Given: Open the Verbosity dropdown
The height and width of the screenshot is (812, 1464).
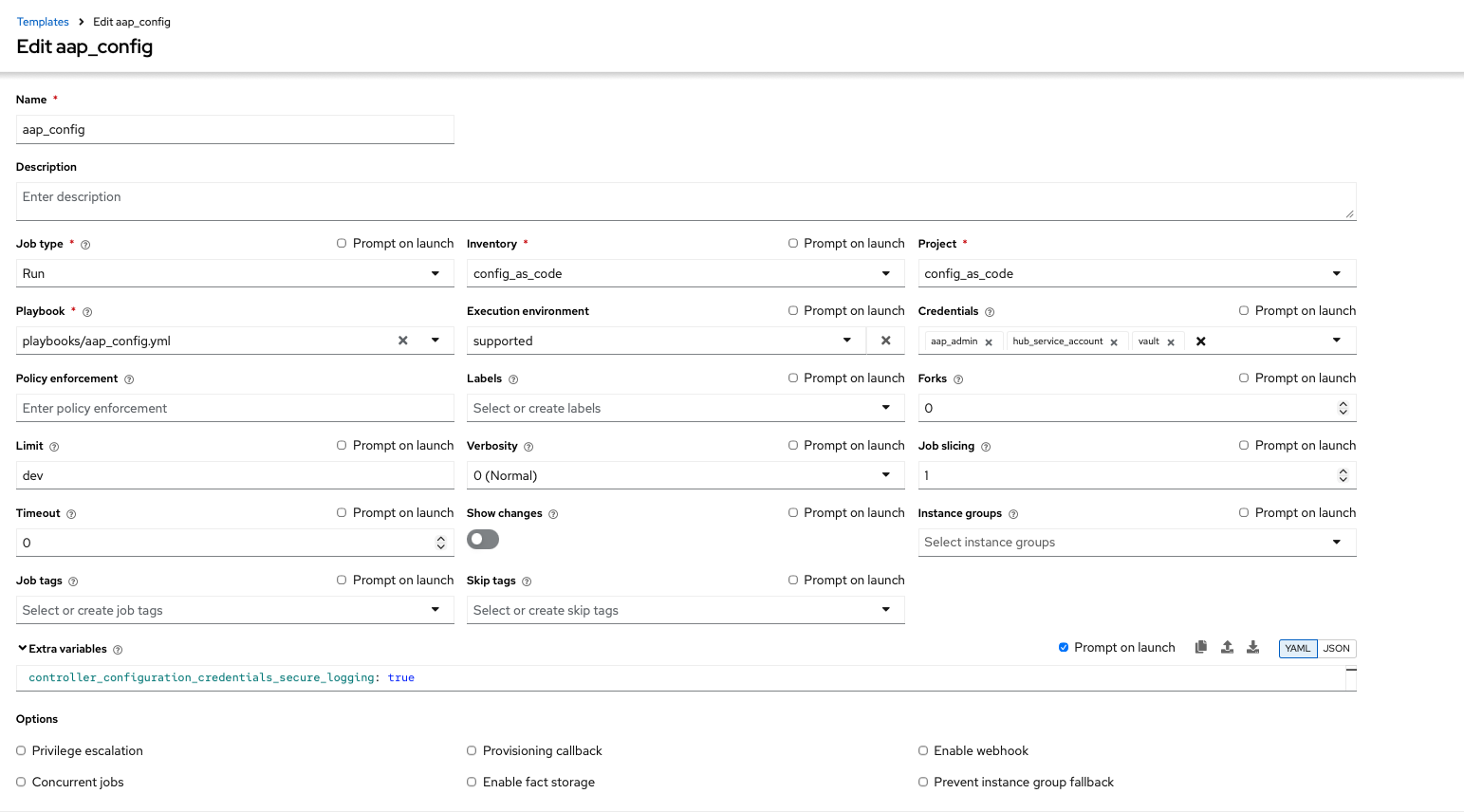Looking at the screenshot, I should [x=885, y=474].
